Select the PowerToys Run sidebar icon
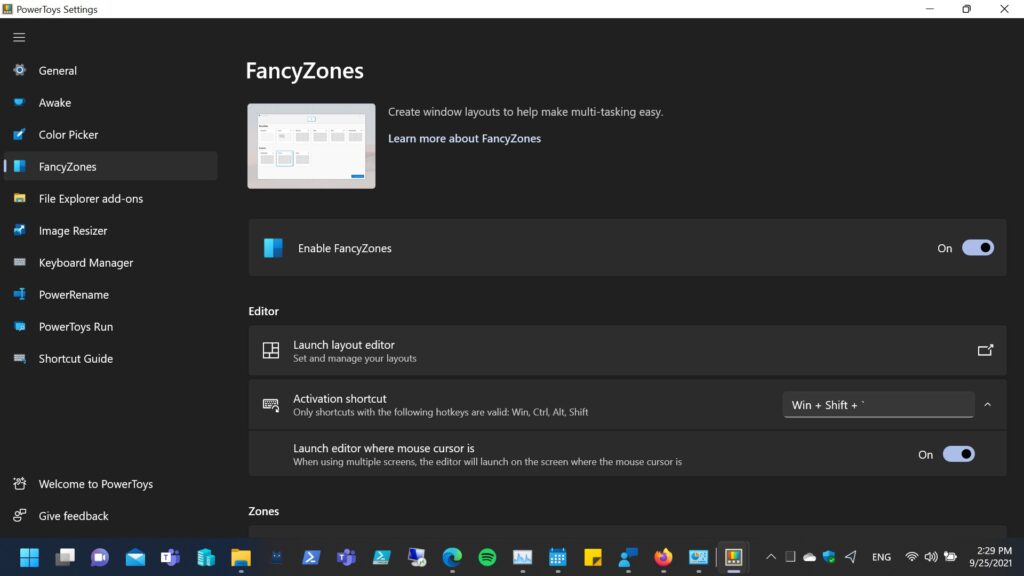The image size is (1024, 576). click(x=19, y=327)
